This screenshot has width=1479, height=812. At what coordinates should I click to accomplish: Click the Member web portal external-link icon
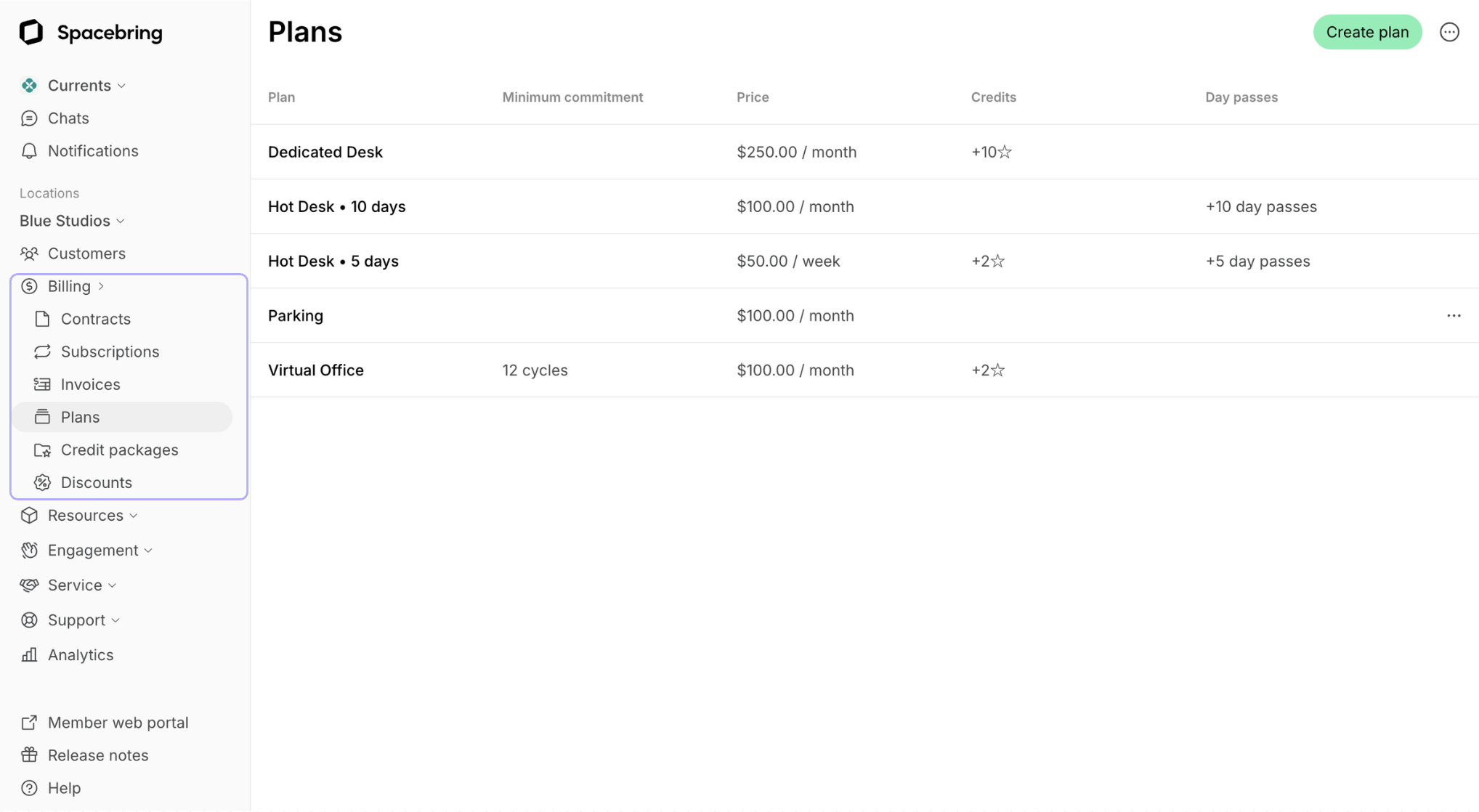point(29,723)
